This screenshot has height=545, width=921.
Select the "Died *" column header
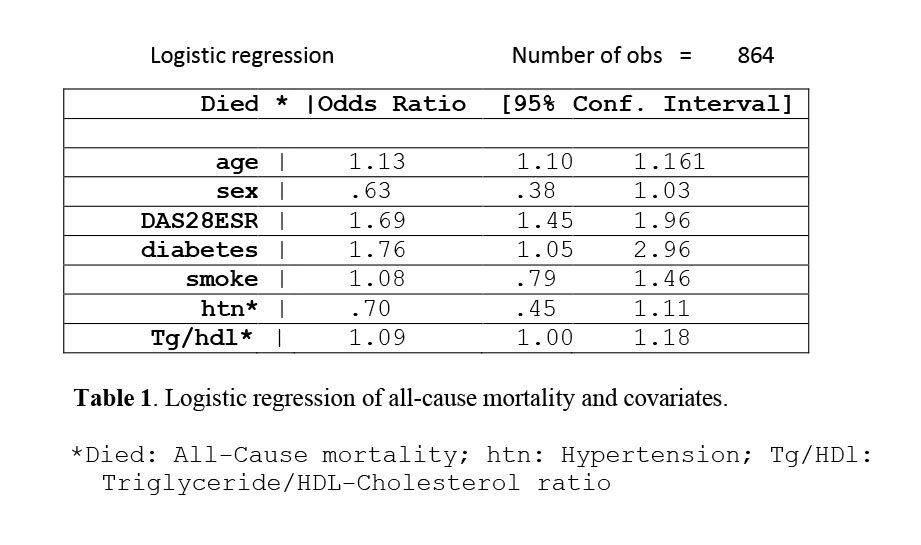(244, 104)
